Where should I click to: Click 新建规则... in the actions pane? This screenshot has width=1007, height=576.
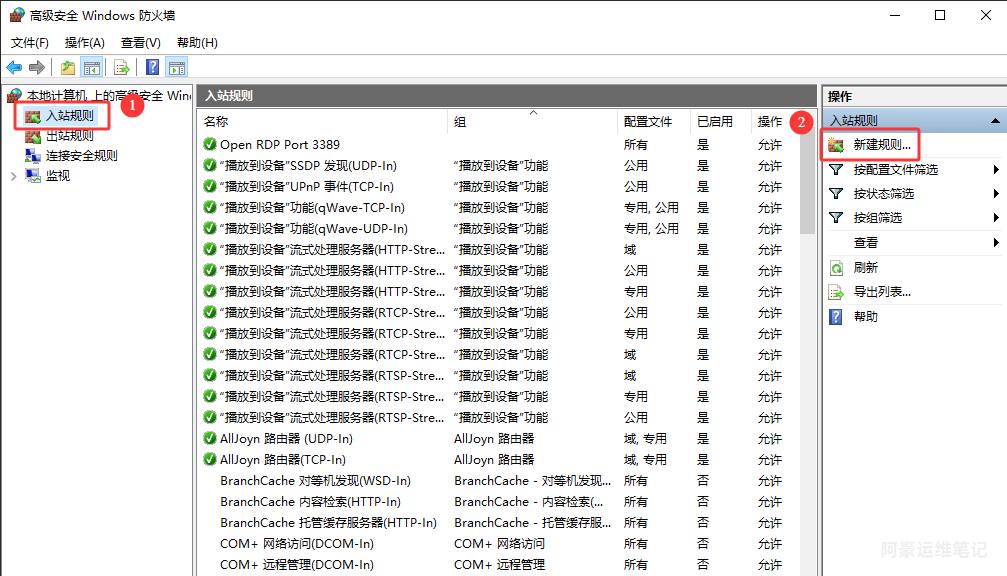(881, 145)
